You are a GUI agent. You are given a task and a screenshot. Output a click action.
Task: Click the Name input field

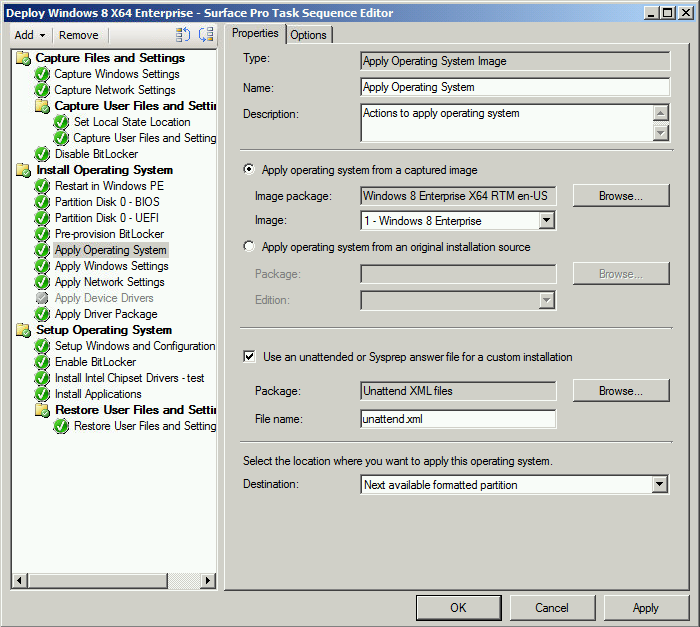(x=515, y=87)
